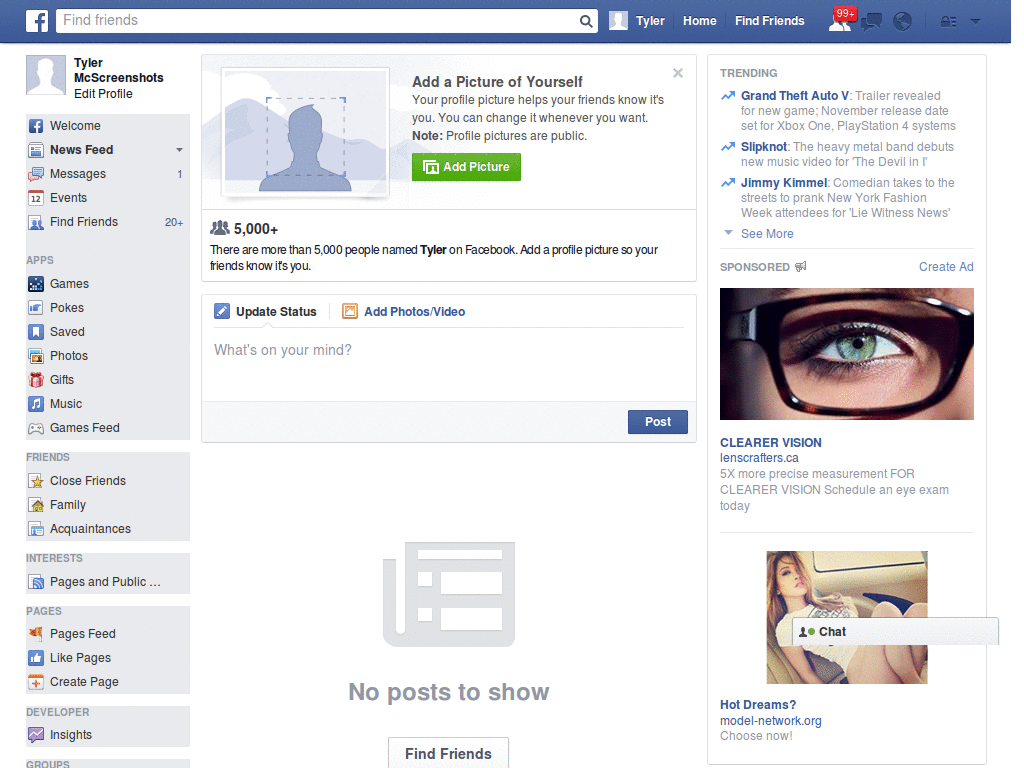Open the notifications globe icon
Screen dimensions: 1024x768
point(903,22)
